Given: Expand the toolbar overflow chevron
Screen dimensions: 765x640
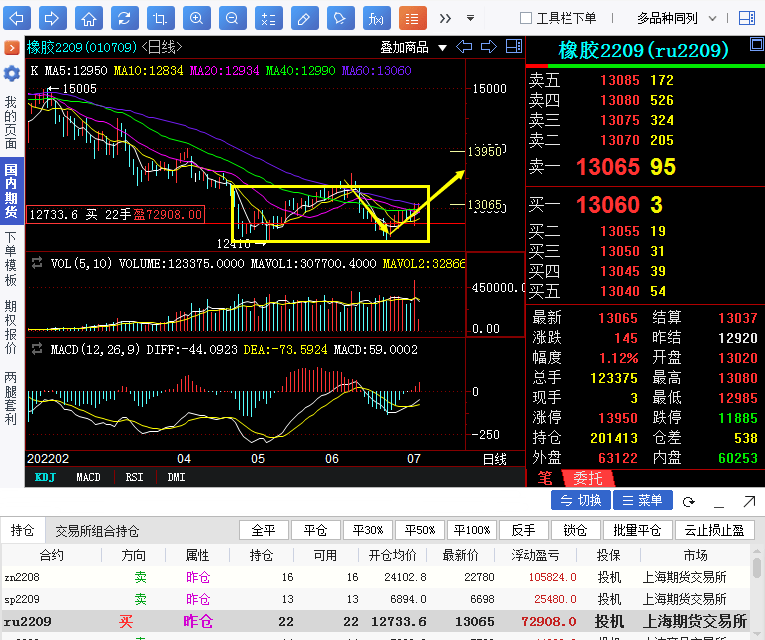Looking at the screenshot, I should 445,18.
